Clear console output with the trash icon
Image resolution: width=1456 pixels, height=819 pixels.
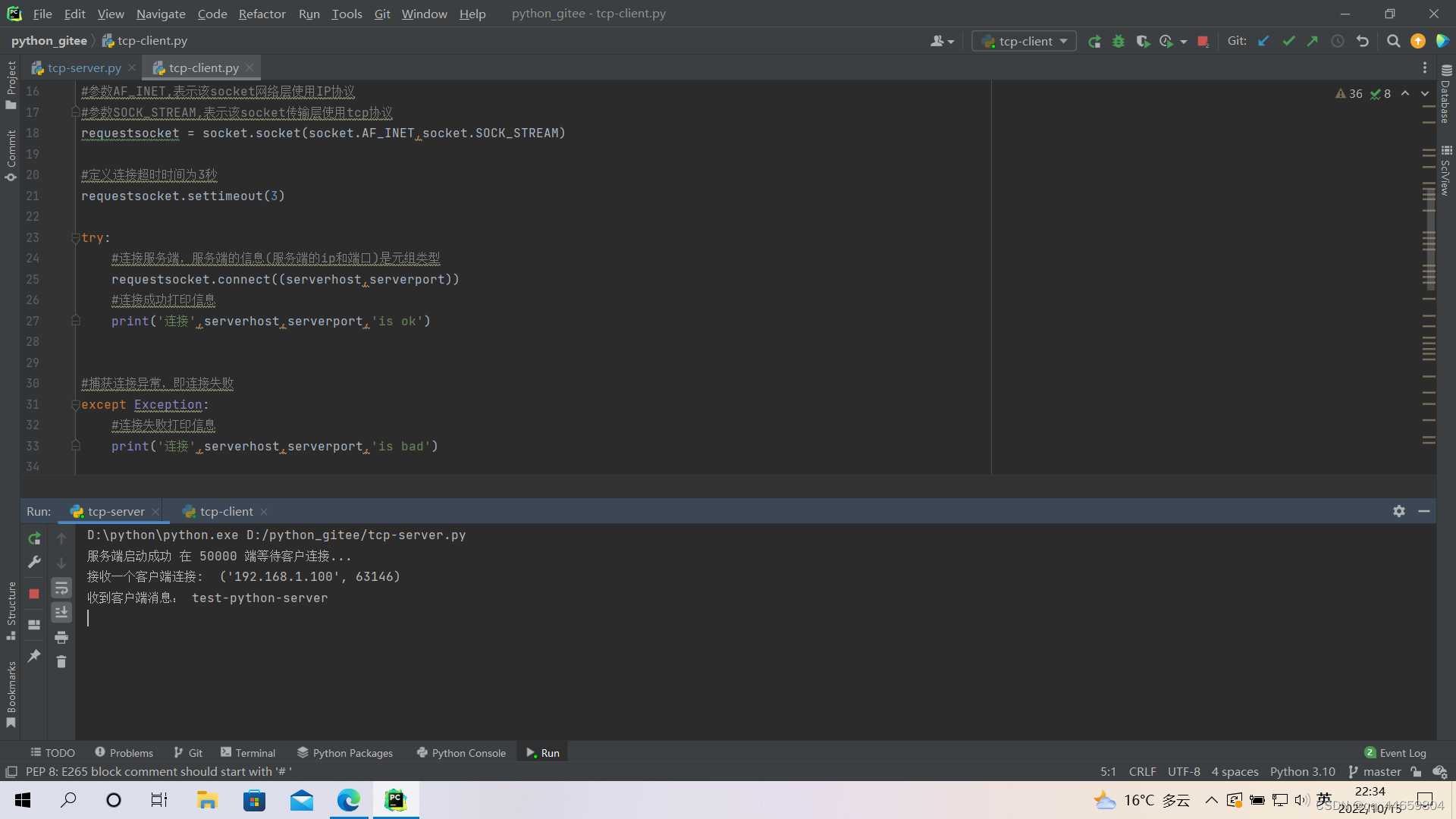coord(61,661)
